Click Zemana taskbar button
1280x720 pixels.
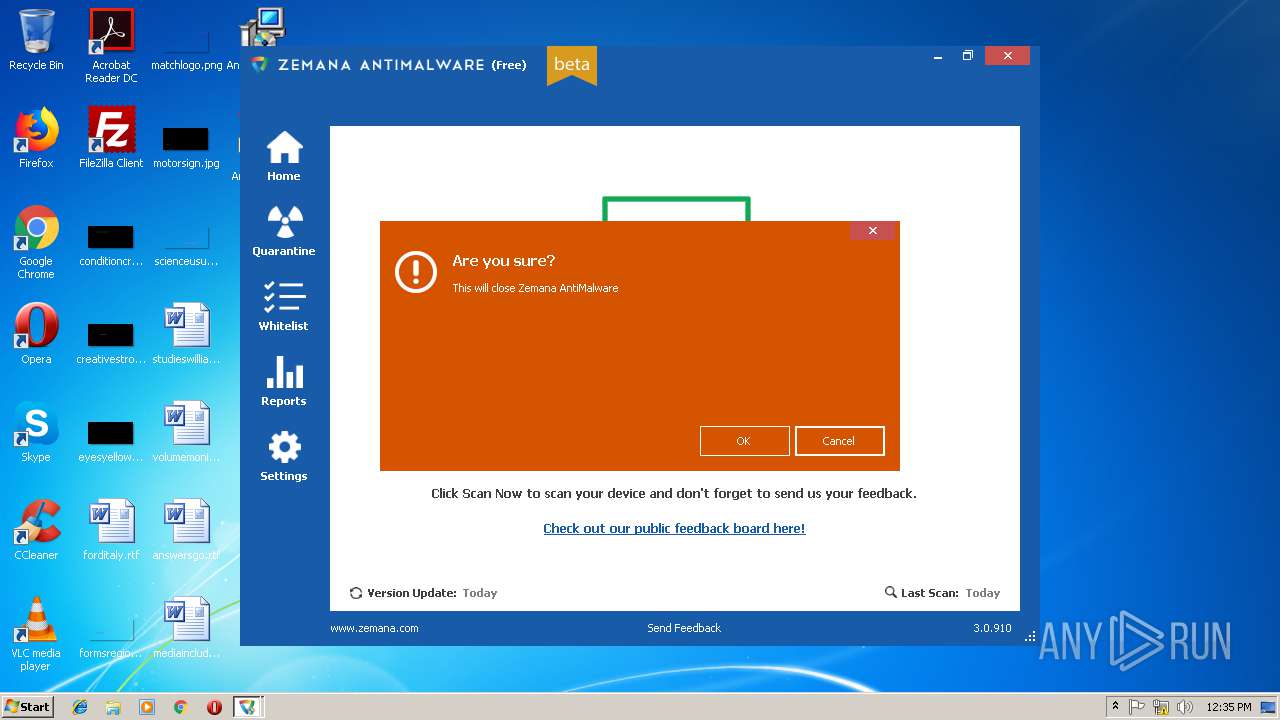247,707
